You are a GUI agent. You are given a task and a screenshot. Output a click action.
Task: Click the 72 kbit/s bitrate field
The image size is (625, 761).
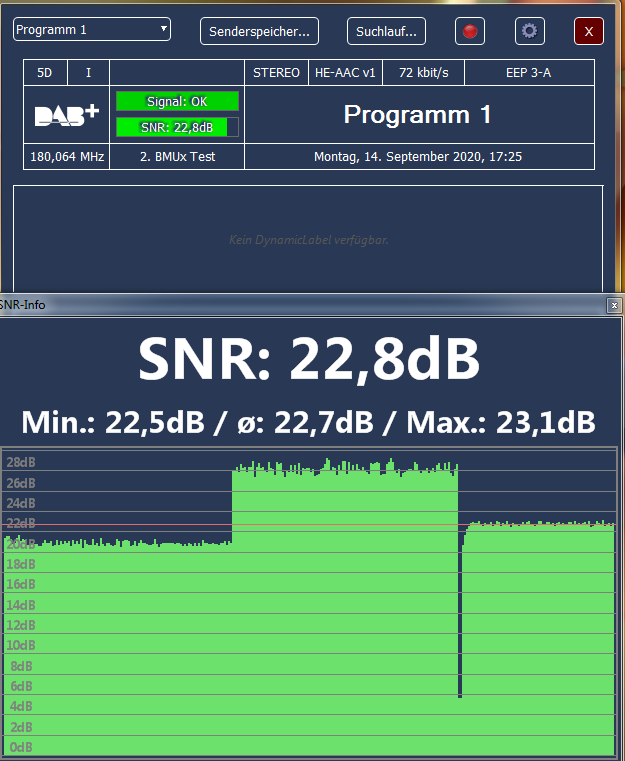click(x=424, y=73)
